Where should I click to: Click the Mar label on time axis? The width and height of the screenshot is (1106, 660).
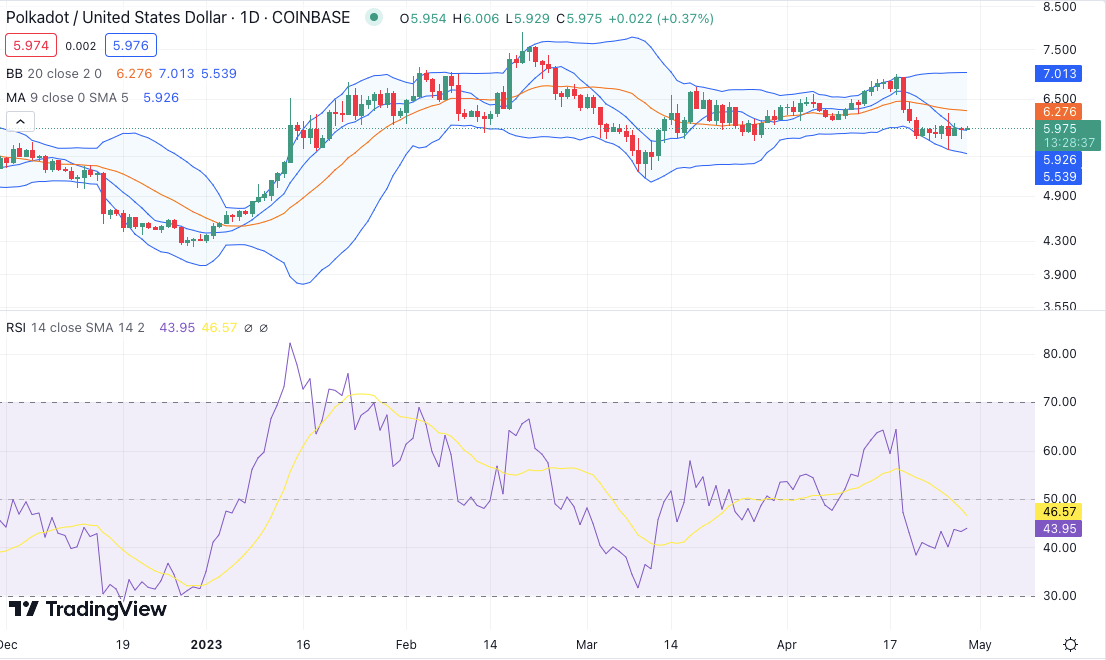587,644
